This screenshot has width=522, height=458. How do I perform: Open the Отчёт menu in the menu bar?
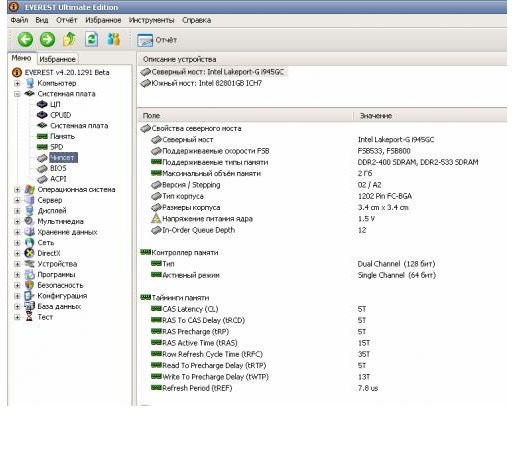pyautogui.click(x=67, y=20)
